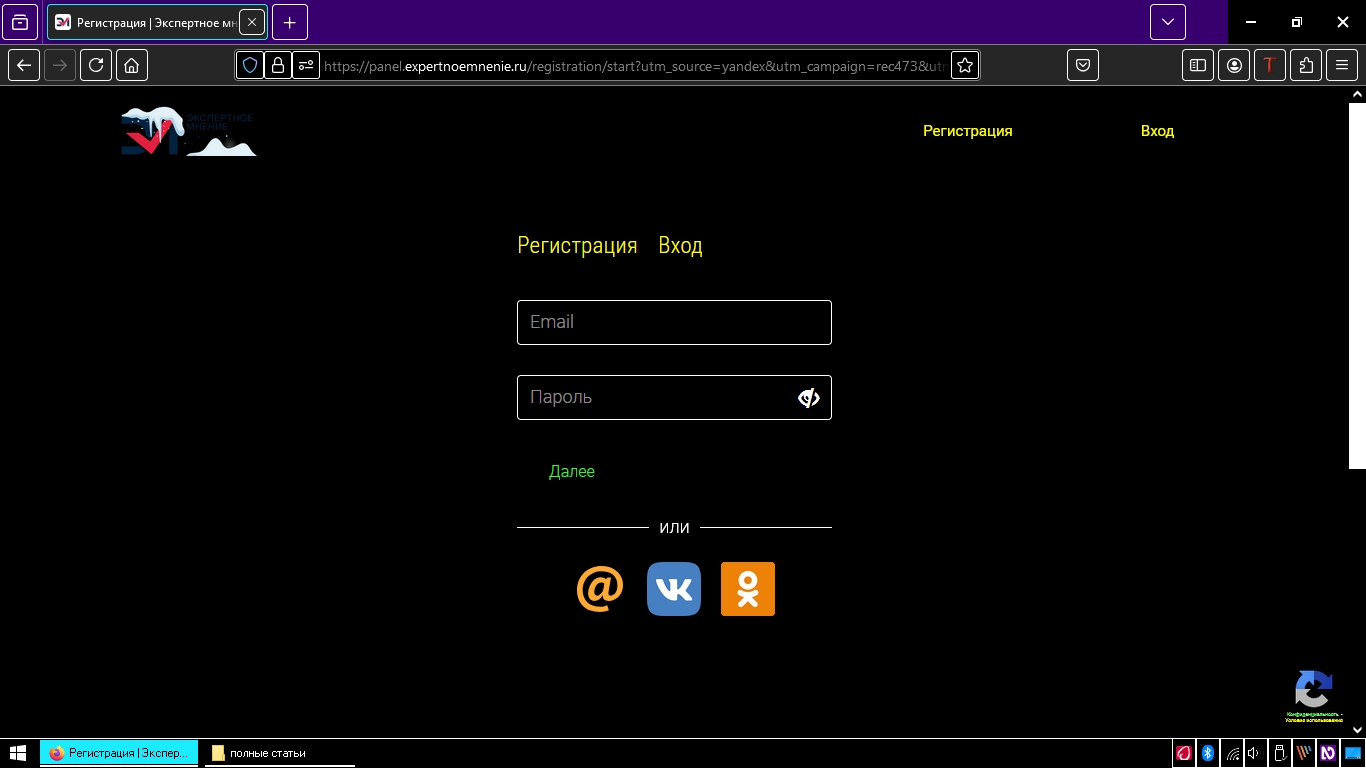The width and height of the screenshot is (1366, 768).
Task: Open the red T extension icon
Action: click(1270, 65)
